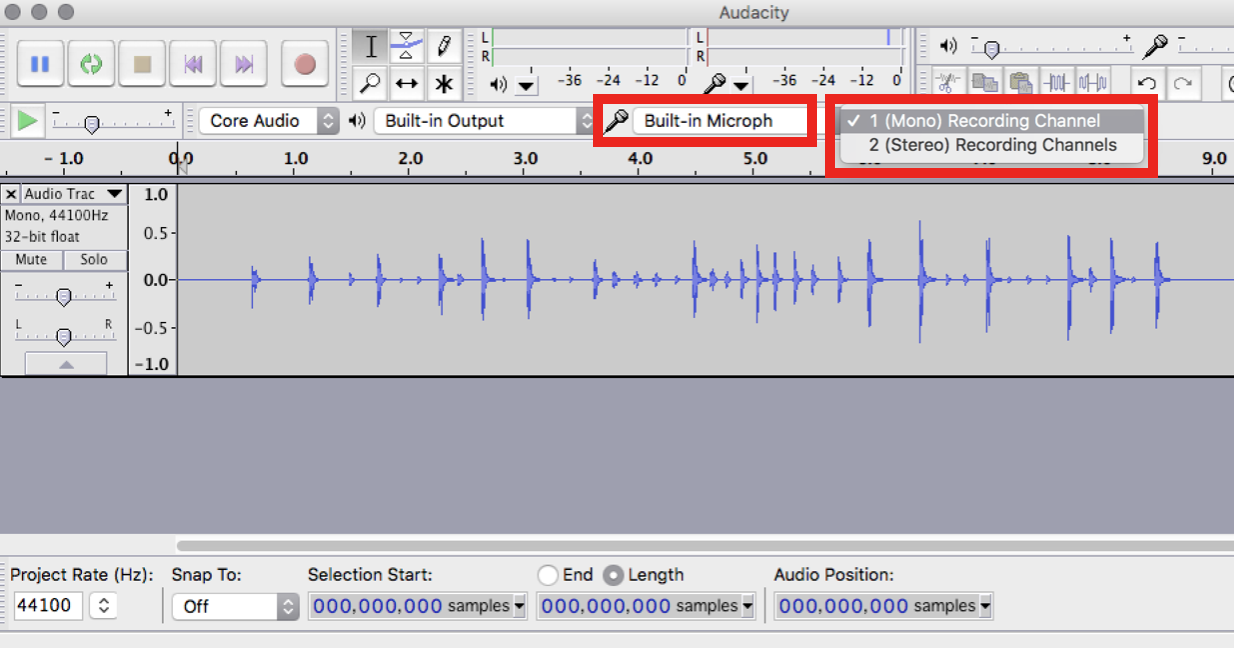1234x648 pixels.
Task: Click the waveform in Audio Track
Action: pos(705,280)
